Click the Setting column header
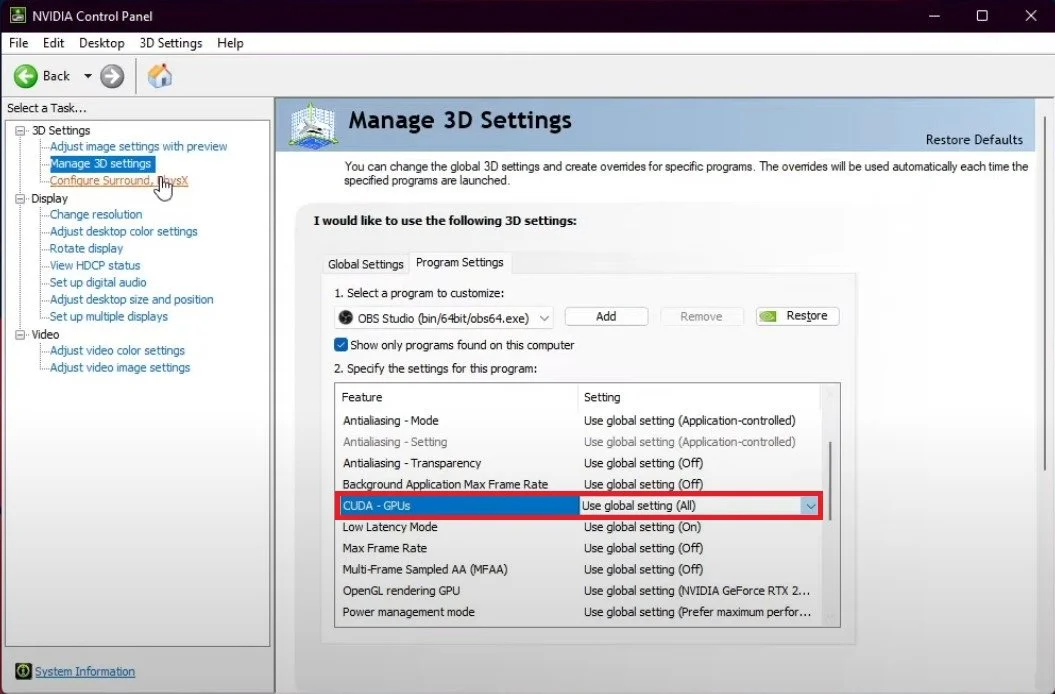 [699, 397]
